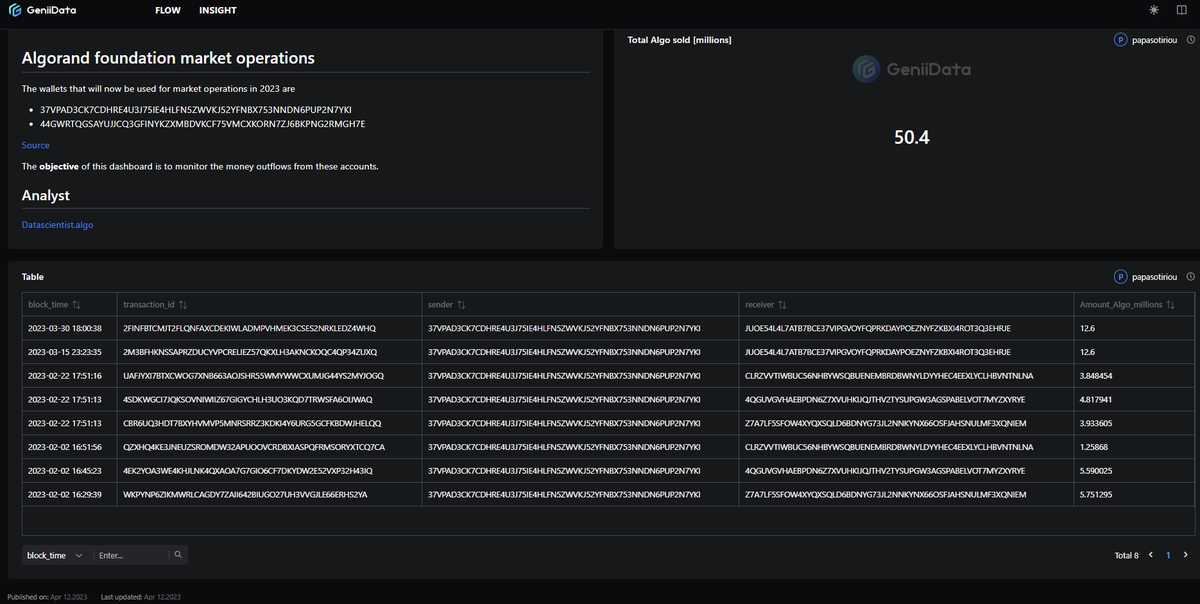Click receiver 4QGUVGVHAEBPDN in the 16:45:23 row
1200x604 pixels.
coord(885,470)
